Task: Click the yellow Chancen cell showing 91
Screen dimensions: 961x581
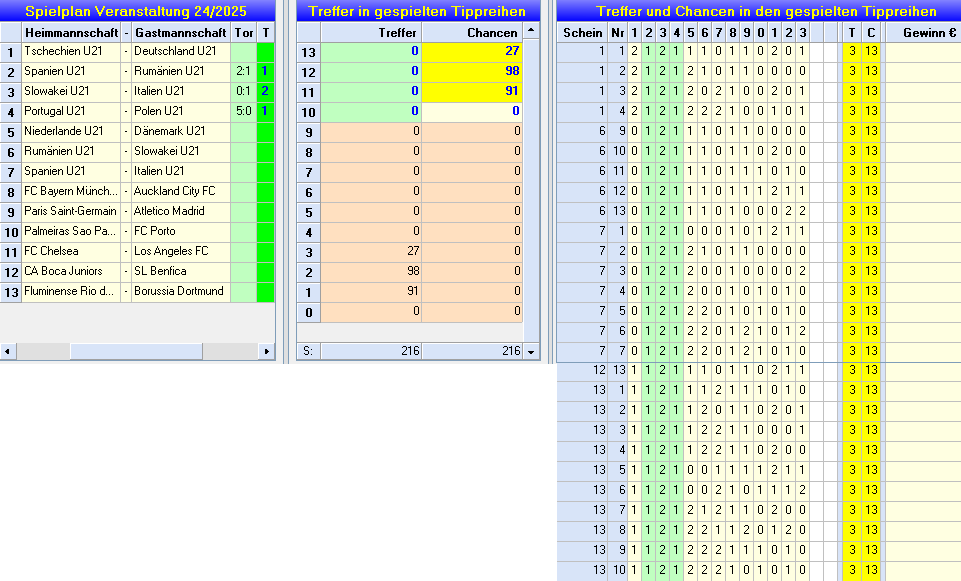Action: coord(472,91)
